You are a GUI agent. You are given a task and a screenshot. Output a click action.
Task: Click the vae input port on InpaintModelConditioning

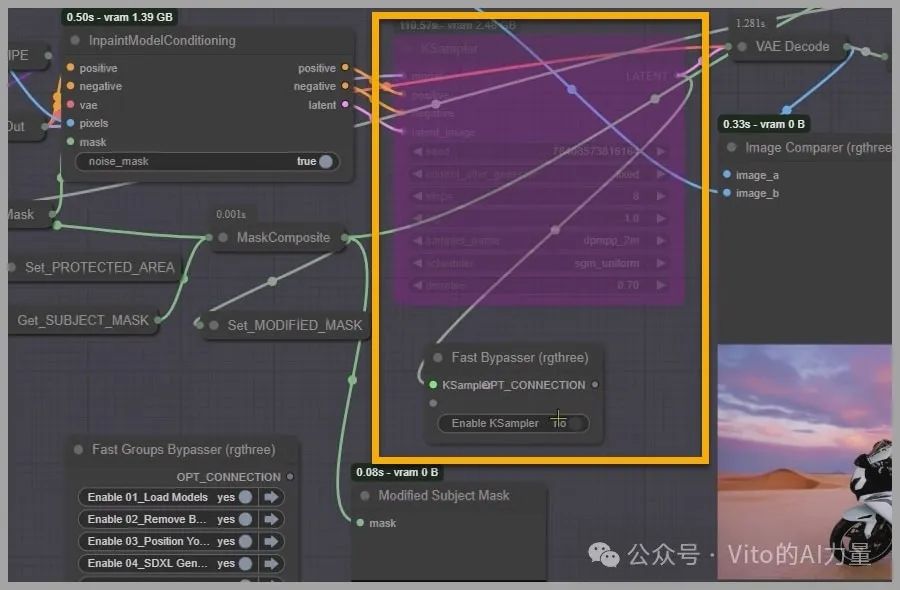tap(70, 104)
